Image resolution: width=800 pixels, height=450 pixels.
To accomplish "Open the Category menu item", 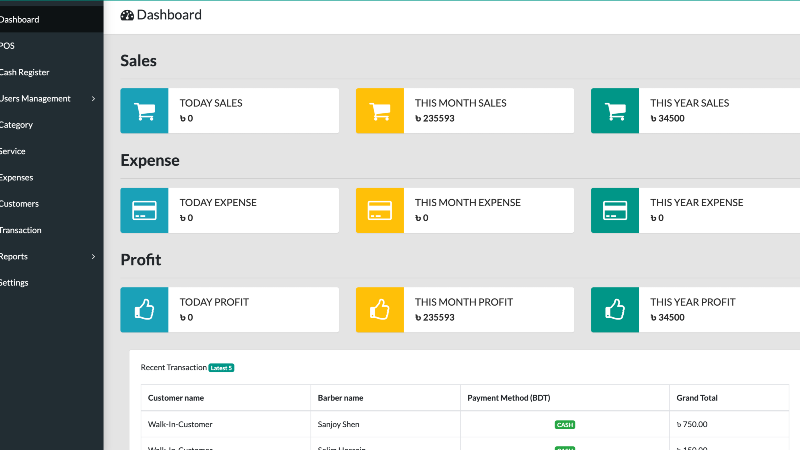I will click(x=16, y=125).
